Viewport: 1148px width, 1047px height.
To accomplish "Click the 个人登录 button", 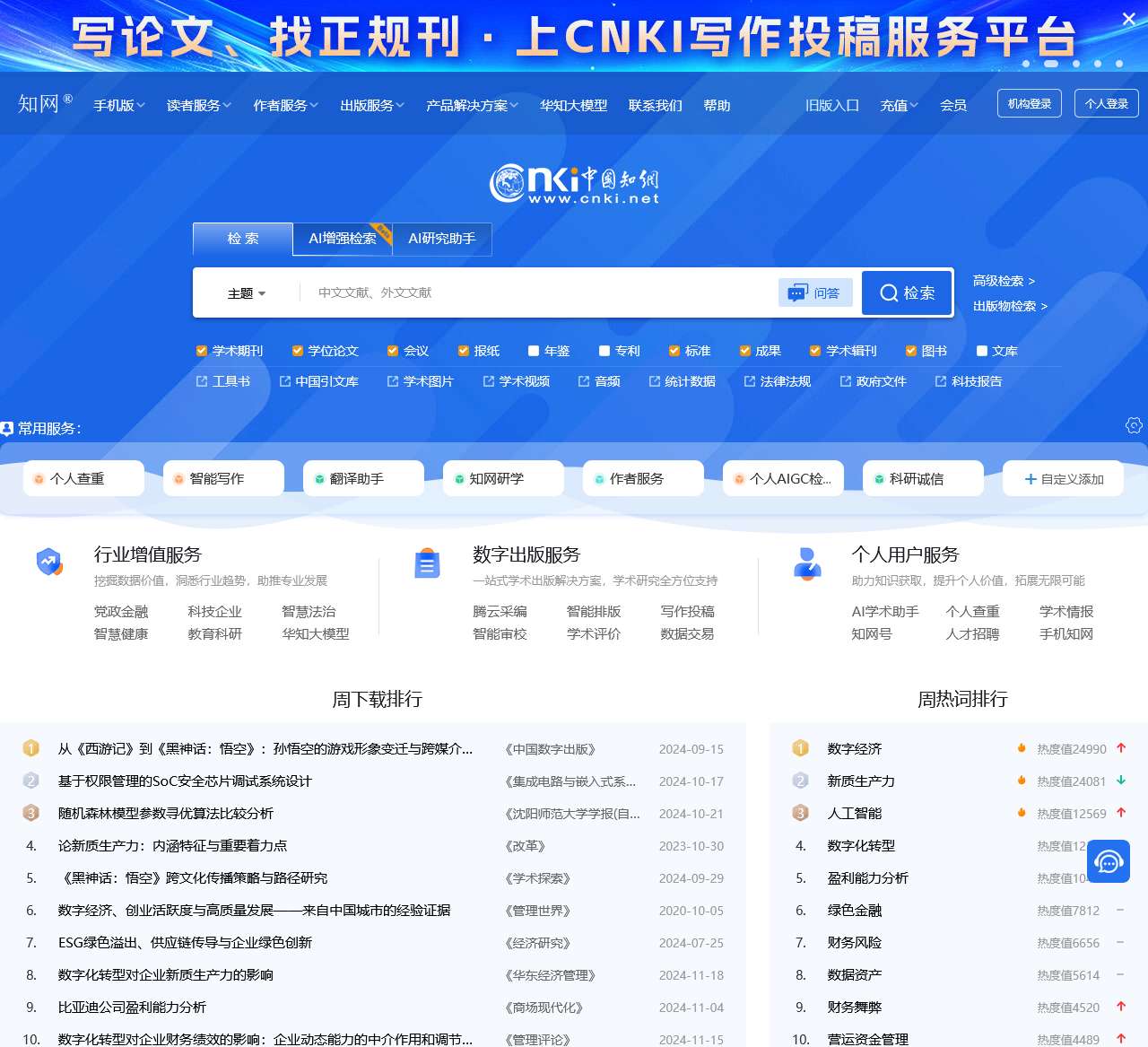I will click(1106, 102).
